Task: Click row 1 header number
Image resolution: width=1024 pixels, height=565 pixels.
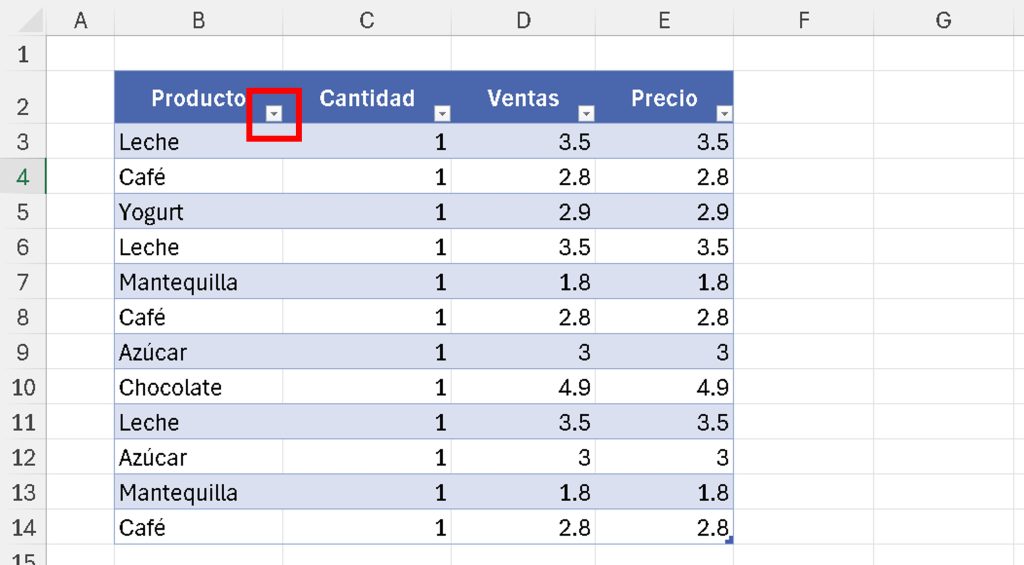Action: coord(23,55)
